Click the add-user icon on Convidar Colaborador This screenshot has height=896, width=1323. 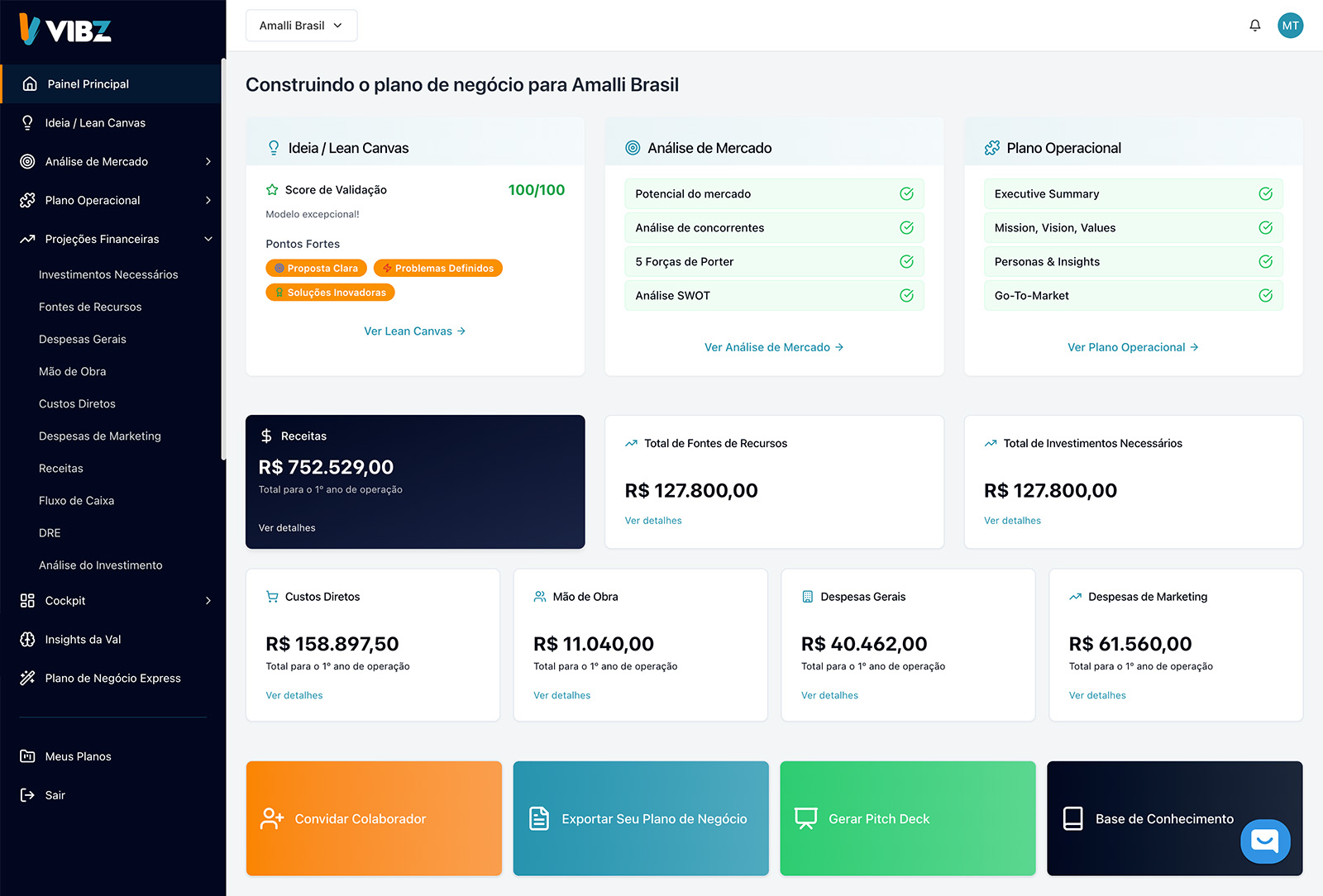point(272,818)
